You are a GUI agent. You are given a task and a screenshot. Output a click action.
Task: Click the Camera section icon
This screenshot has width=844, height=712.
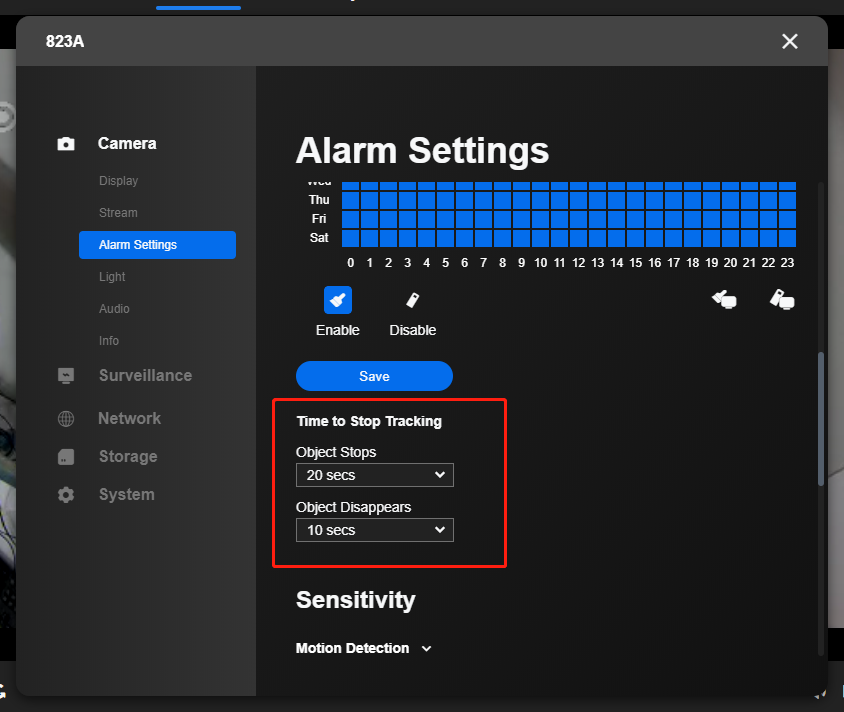(x=66, y=144)
